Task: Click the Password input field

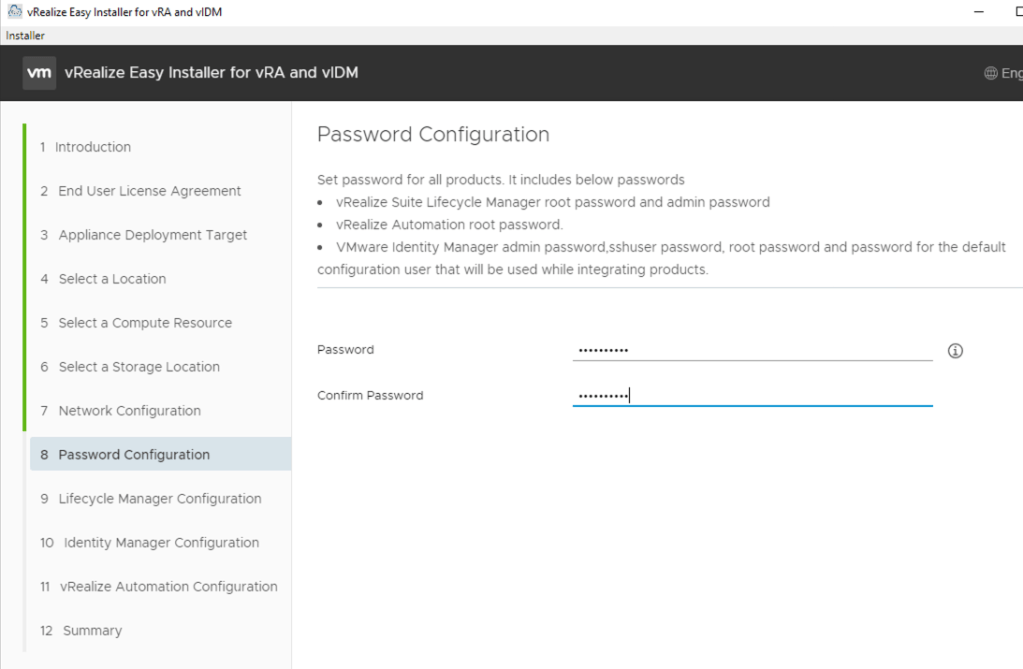Action: point(752,350)
